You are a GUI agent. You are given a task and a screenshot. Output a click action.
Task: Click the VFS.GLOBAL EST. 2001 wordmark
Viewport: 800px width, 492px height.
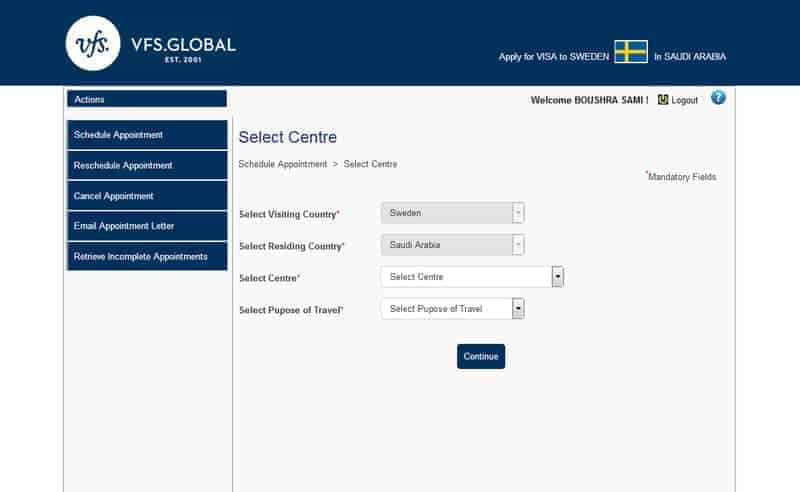coord(183,48)
